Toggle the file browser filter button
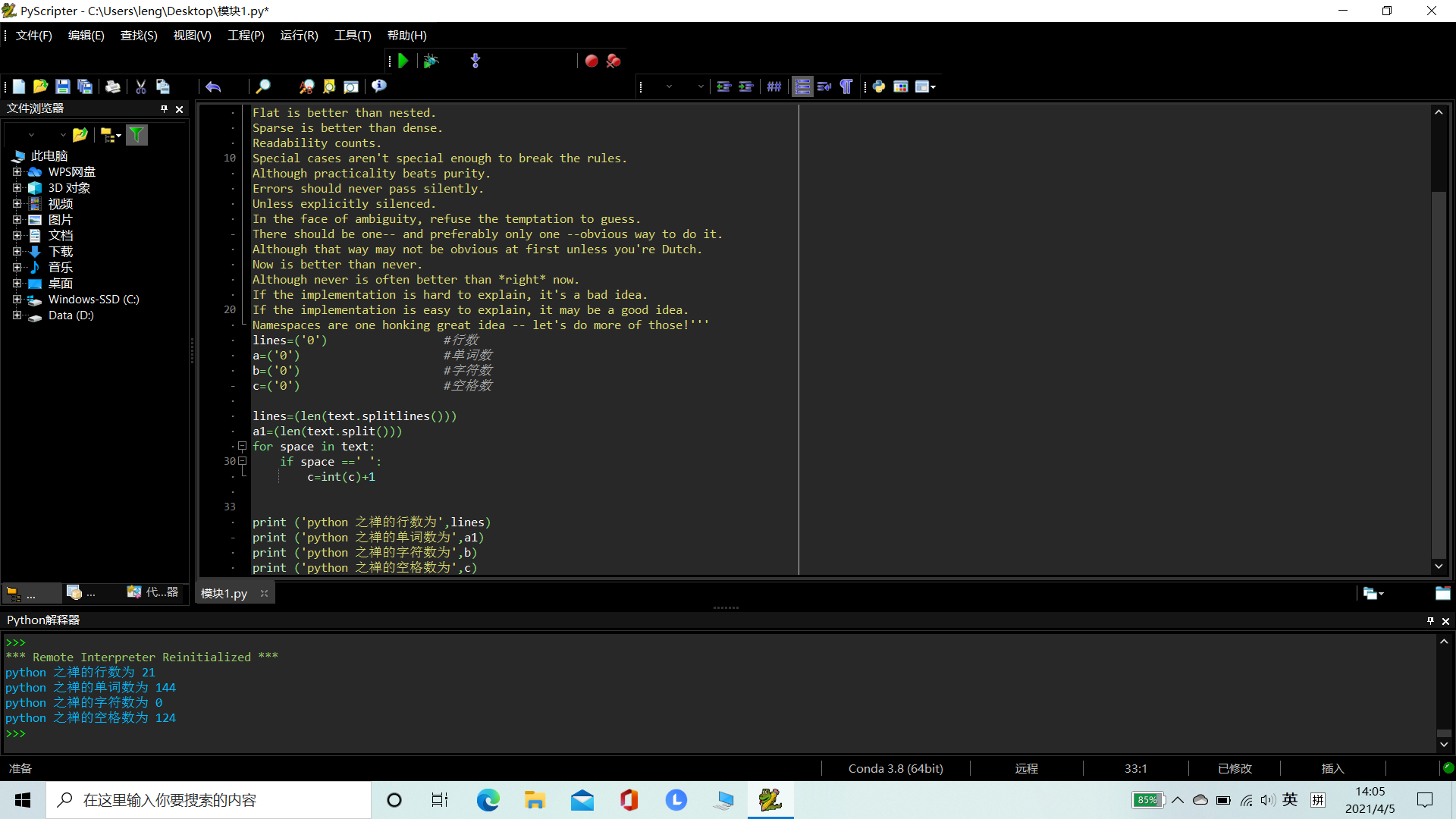Viewport: 1456px width, 819px height. click(136, 135)
